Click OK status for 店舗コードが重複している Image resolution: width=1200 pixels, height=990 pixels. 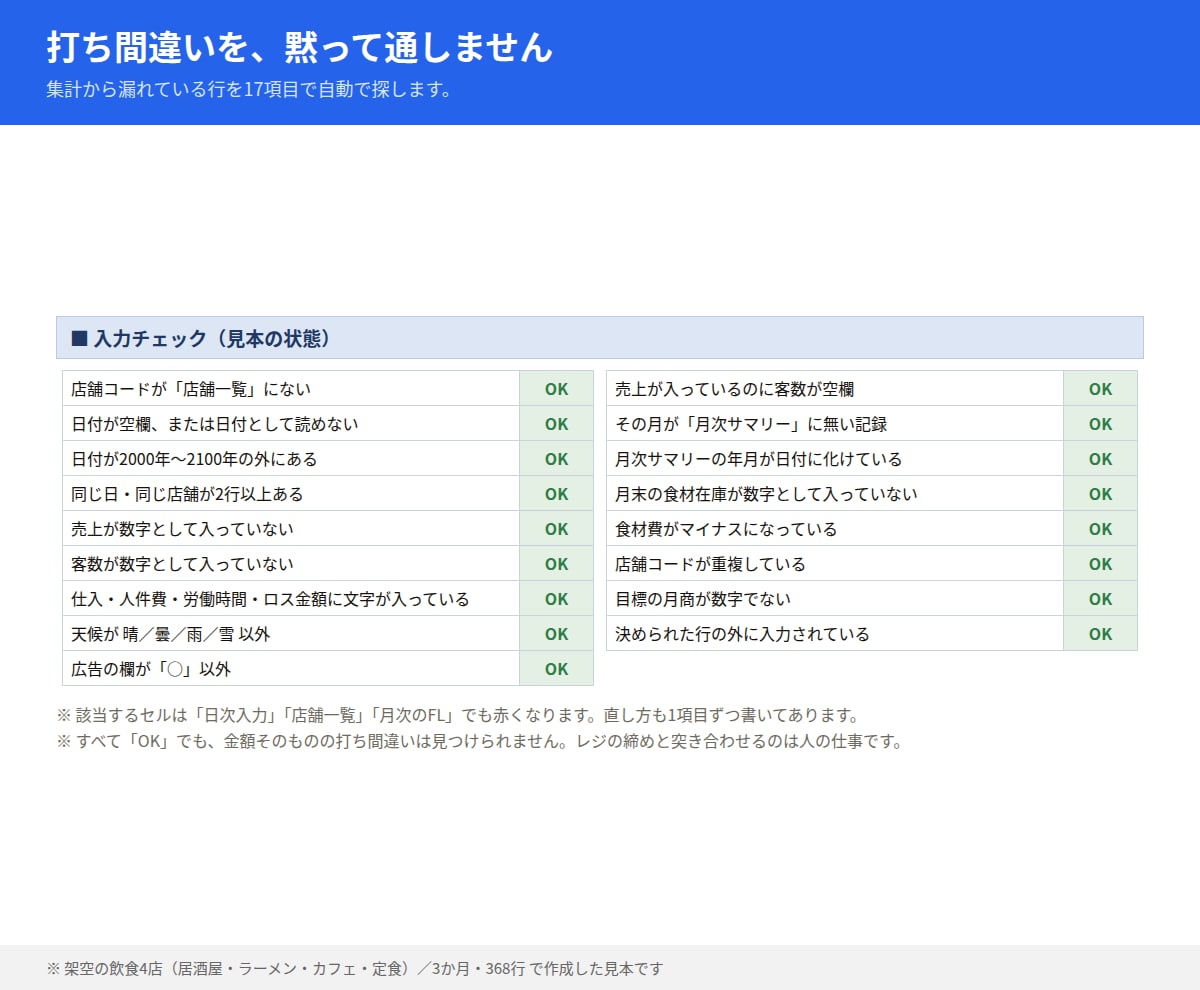pos(1100,564)
